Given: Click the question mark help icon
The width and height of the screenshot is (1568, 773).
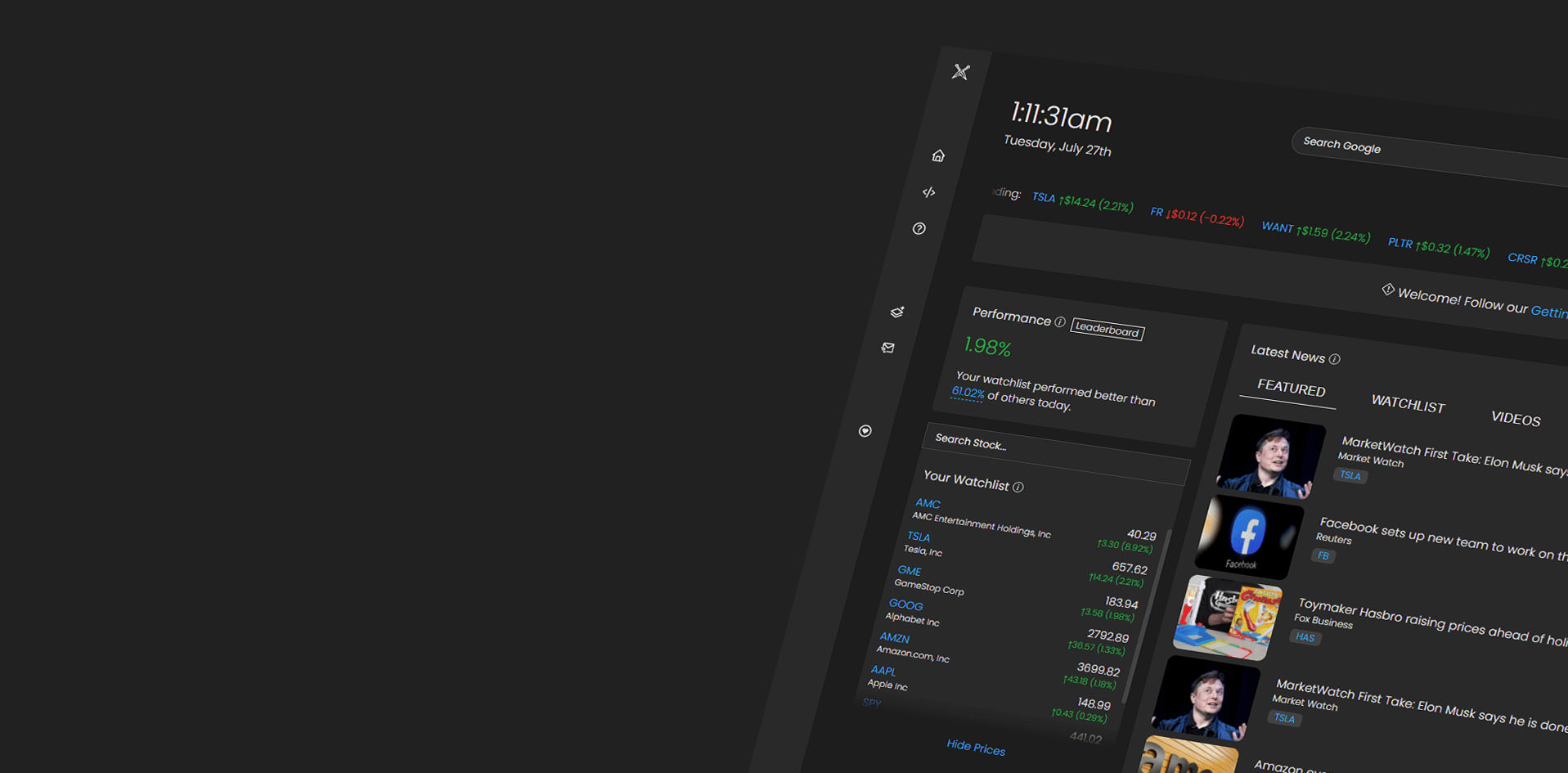Looking at the screenshot, I should [x=919, y=229].
